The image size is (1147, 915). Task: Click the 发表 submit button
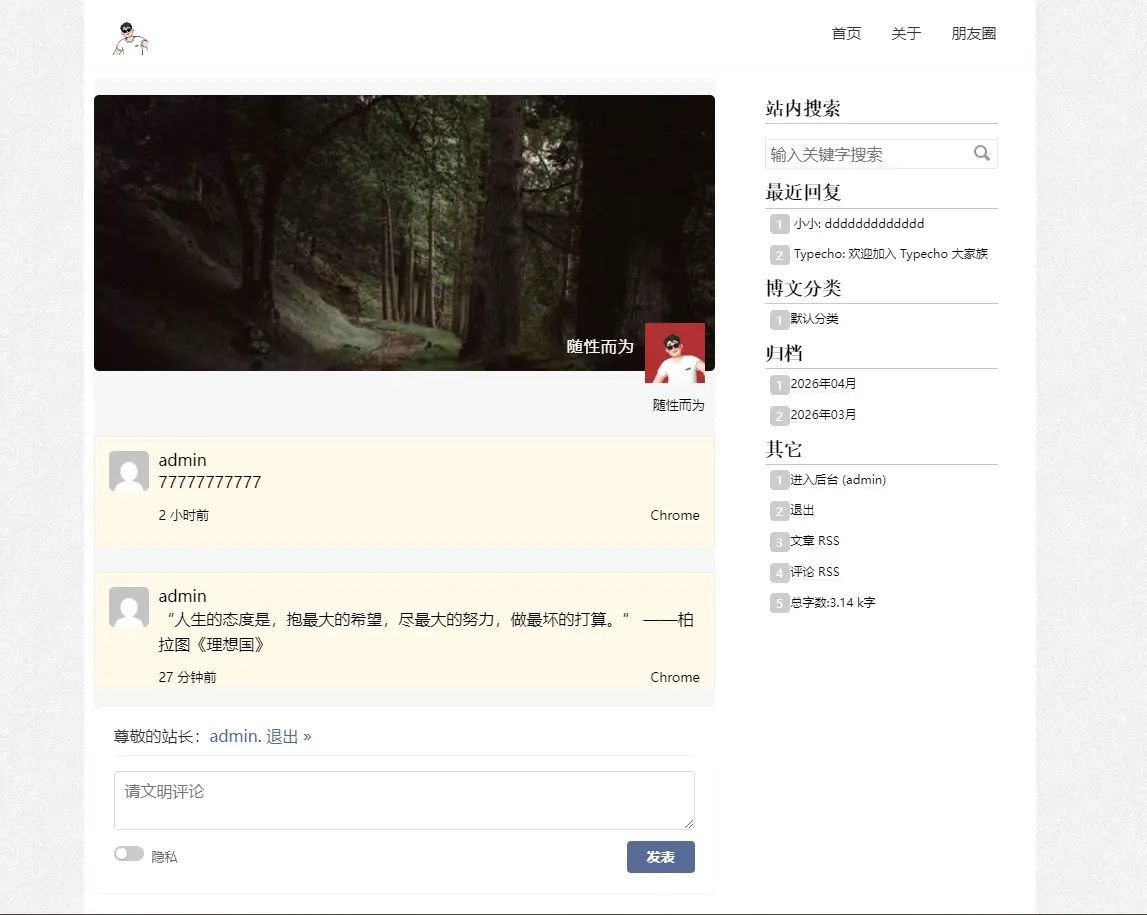coord(661,857)
